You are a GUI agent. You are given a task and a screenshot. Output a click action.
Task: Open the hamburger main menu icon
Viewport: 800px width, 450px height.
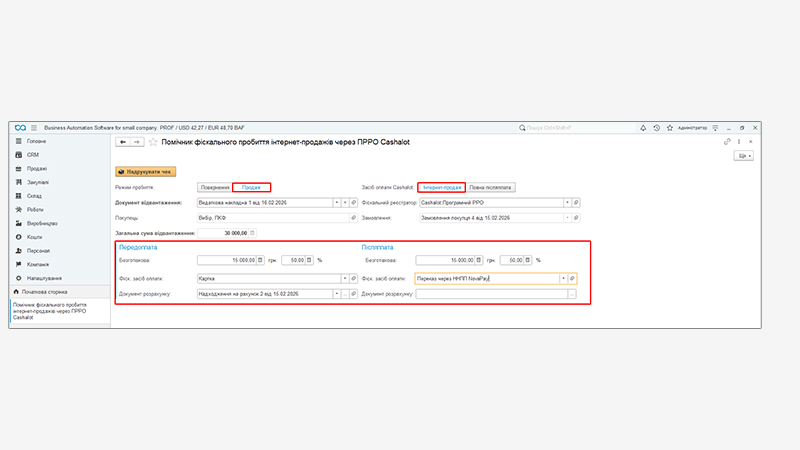[x=34, y=128]
